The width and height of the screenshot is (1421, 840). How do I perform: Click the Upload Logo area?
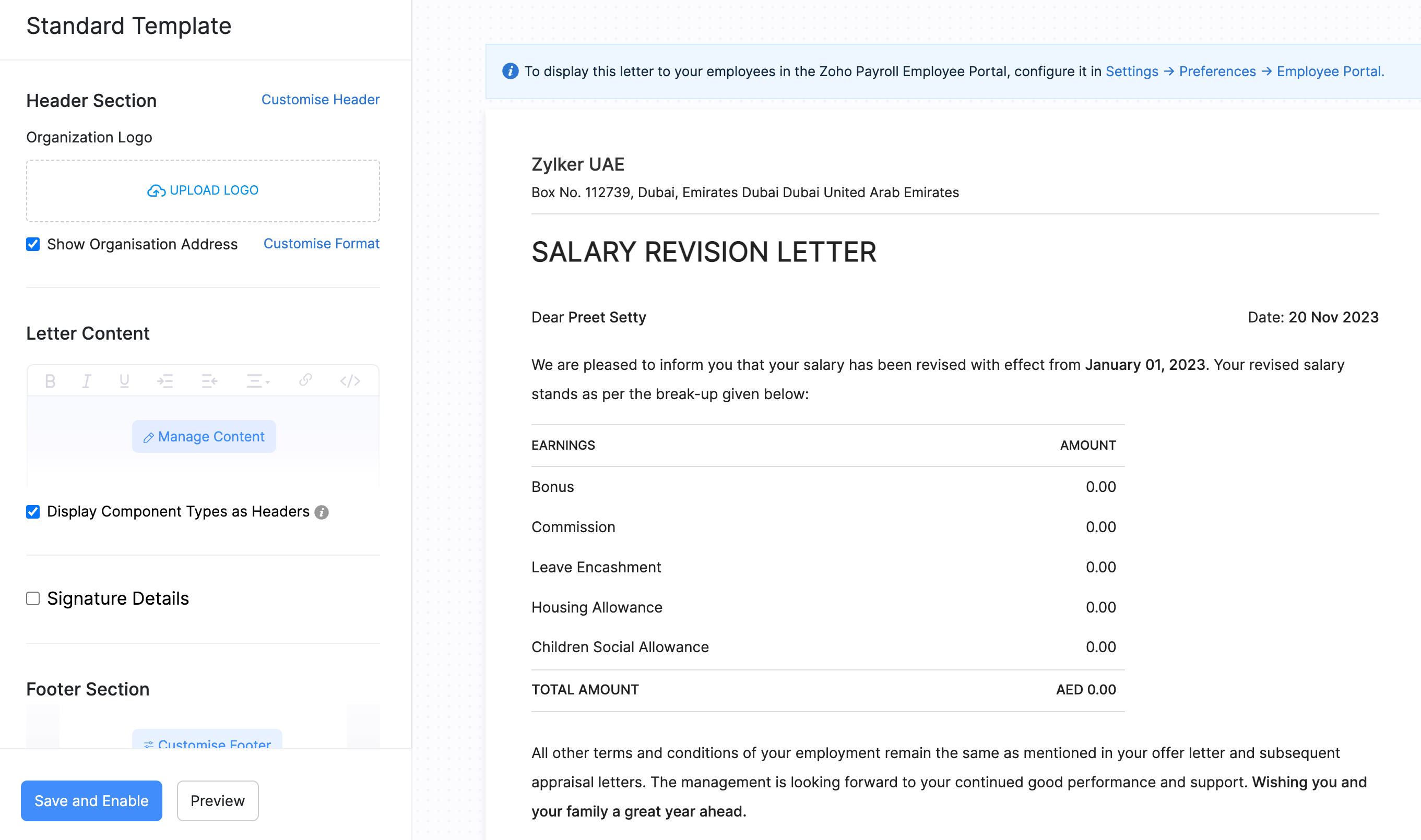tap(203, 191)
